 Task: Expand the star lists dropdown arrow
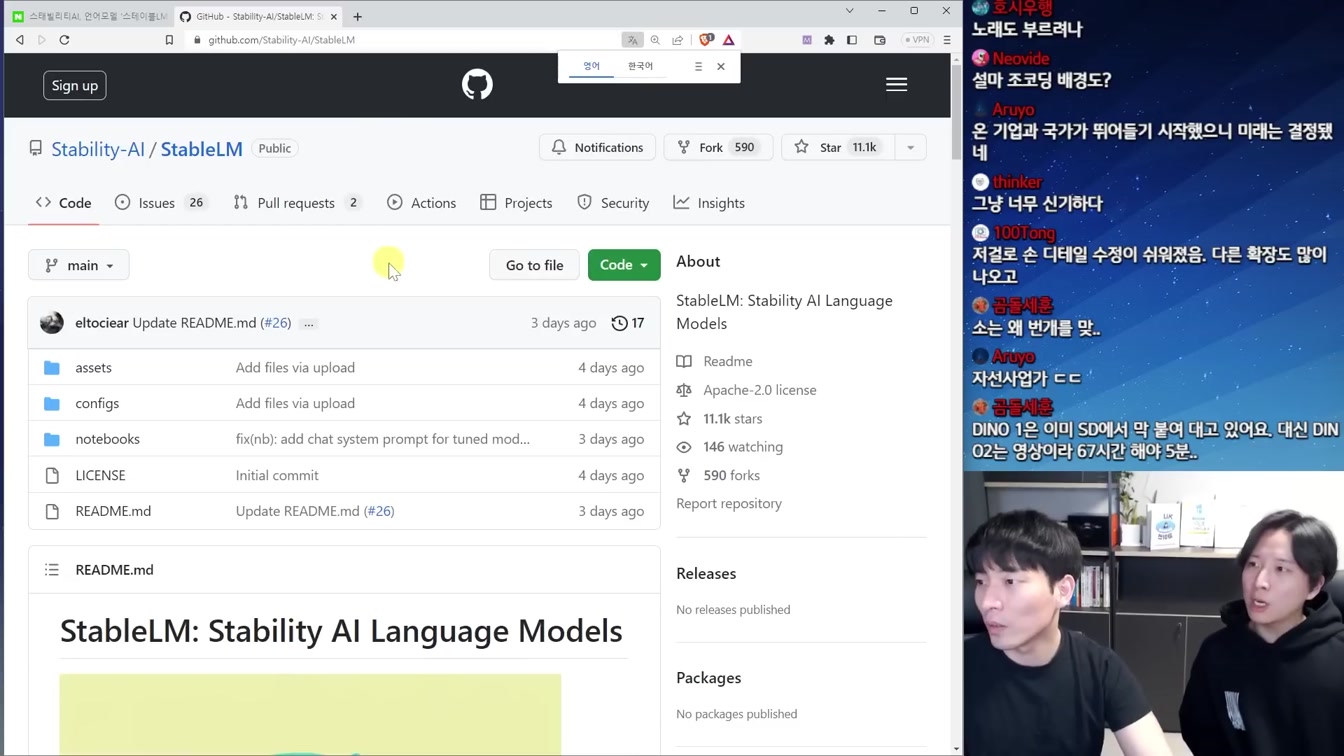910,147
